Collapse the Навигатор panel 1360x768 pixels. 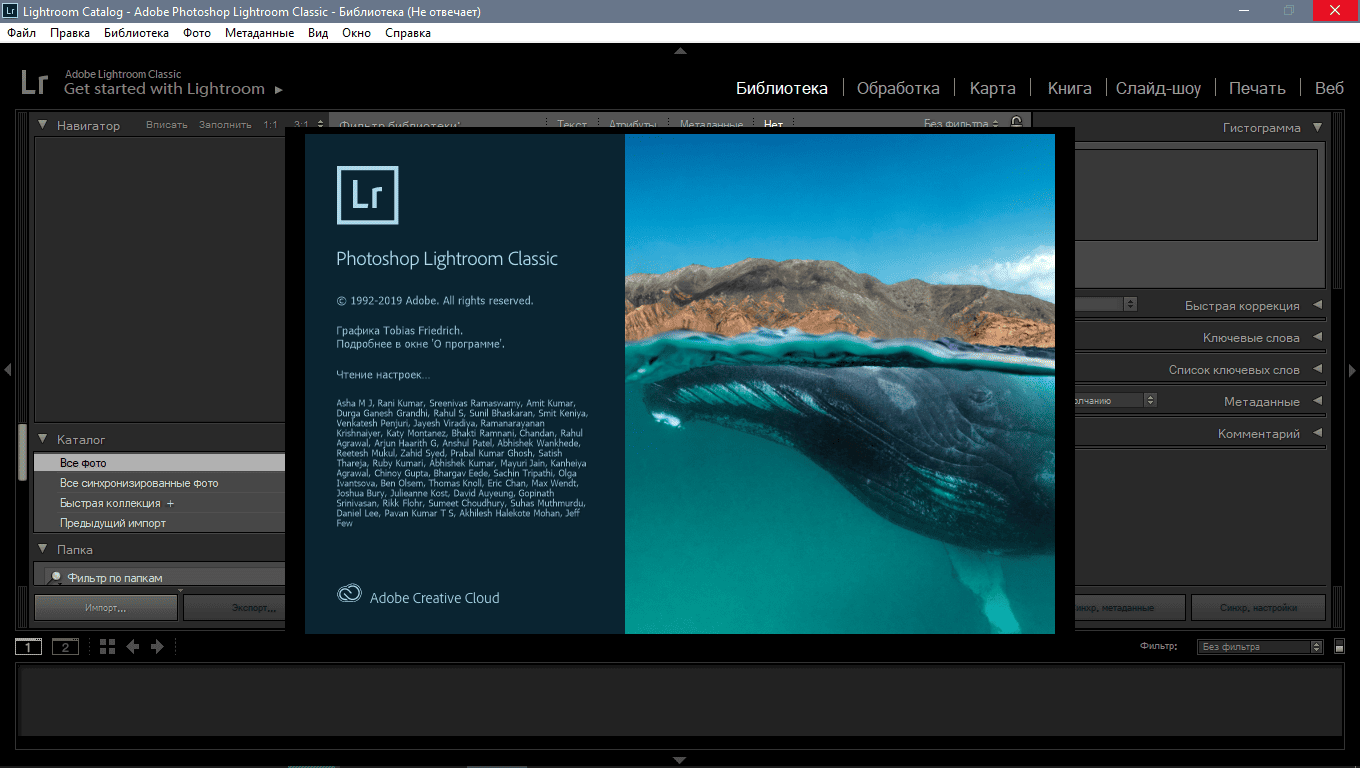tap(43, 125)
